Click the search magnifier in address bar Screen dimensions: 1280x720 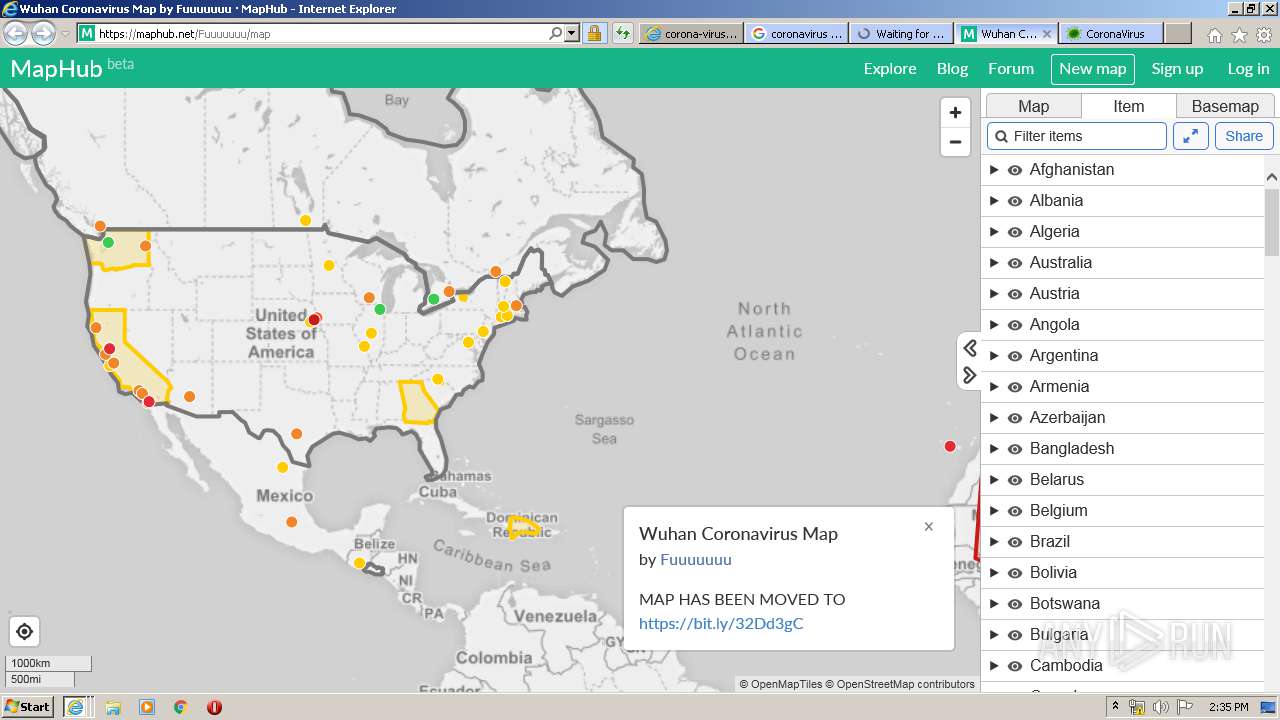(x=556, y=33)
